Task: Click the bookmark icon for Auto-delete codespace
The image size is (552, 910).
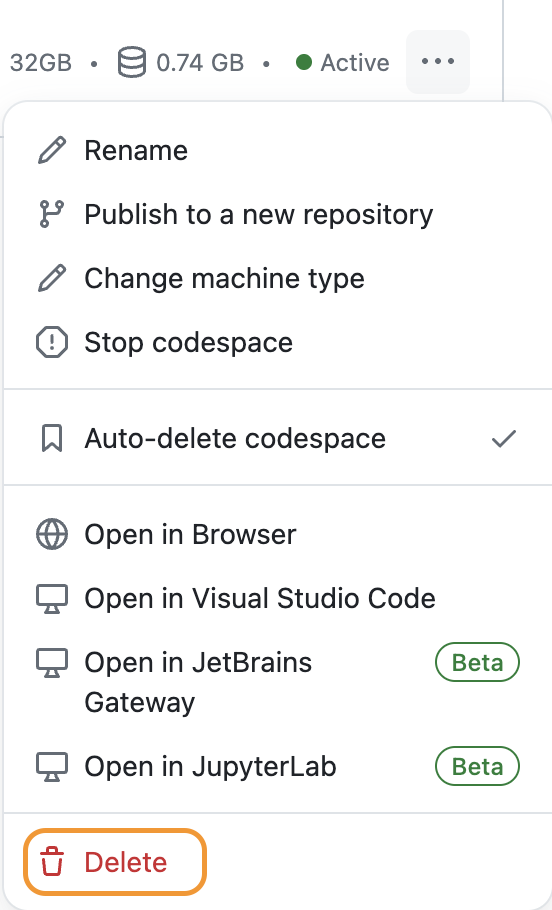Action: 52,438
